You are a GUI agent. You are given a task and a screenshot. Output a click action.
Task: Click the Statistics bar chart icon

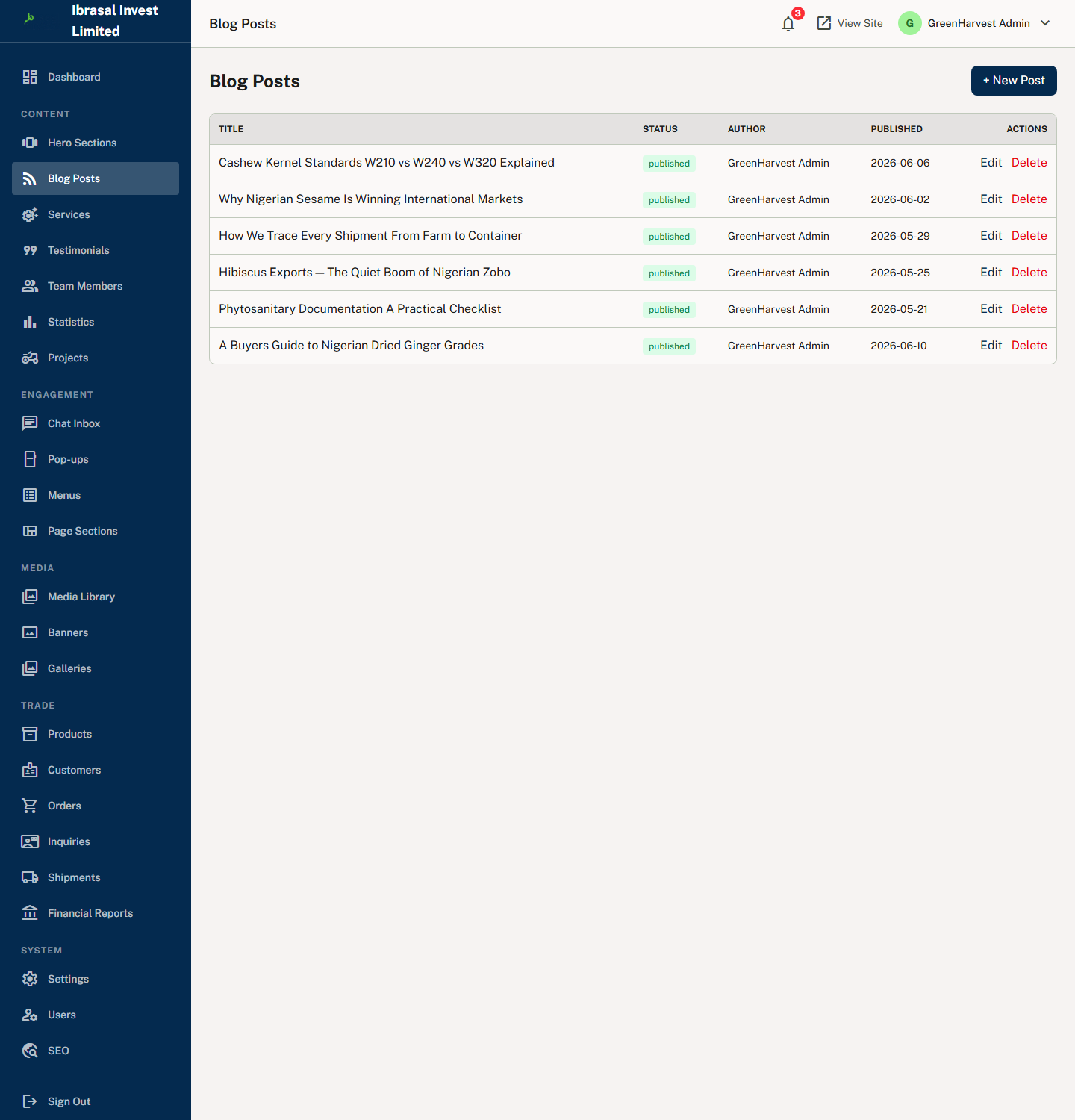(30, 322)
